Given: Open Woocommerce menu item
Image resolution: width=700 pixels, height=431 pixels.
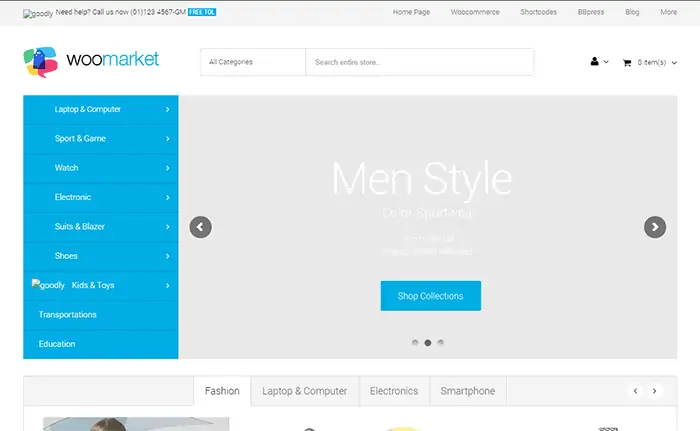Looking at the screenshot, I should (x=475, y=12).
